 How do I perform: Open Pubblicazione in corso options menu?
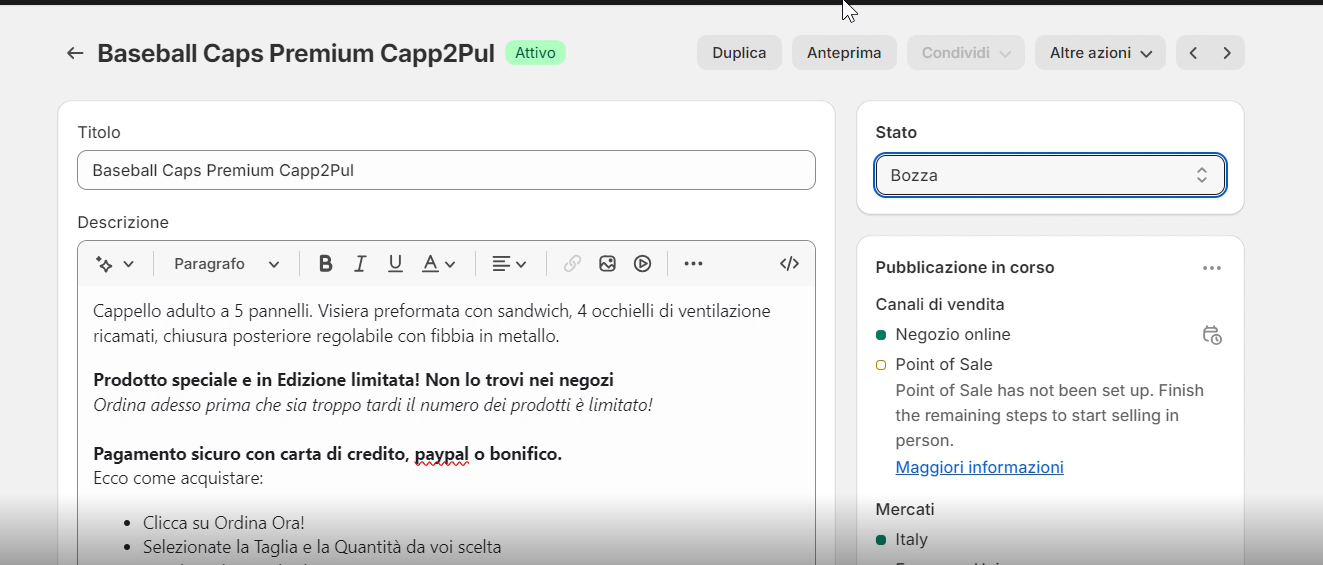click(x=1212, y=268)
